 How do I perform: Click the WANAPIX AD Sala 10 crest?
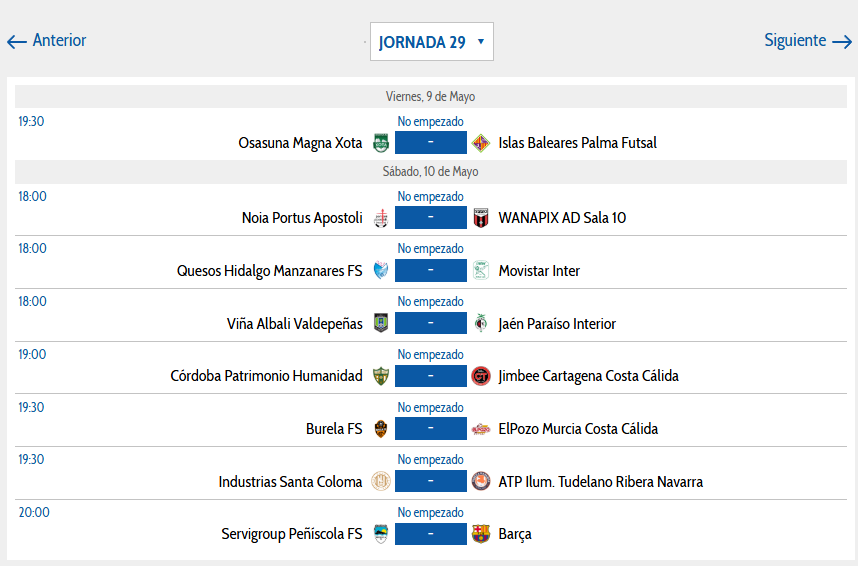tap(480, 218)
